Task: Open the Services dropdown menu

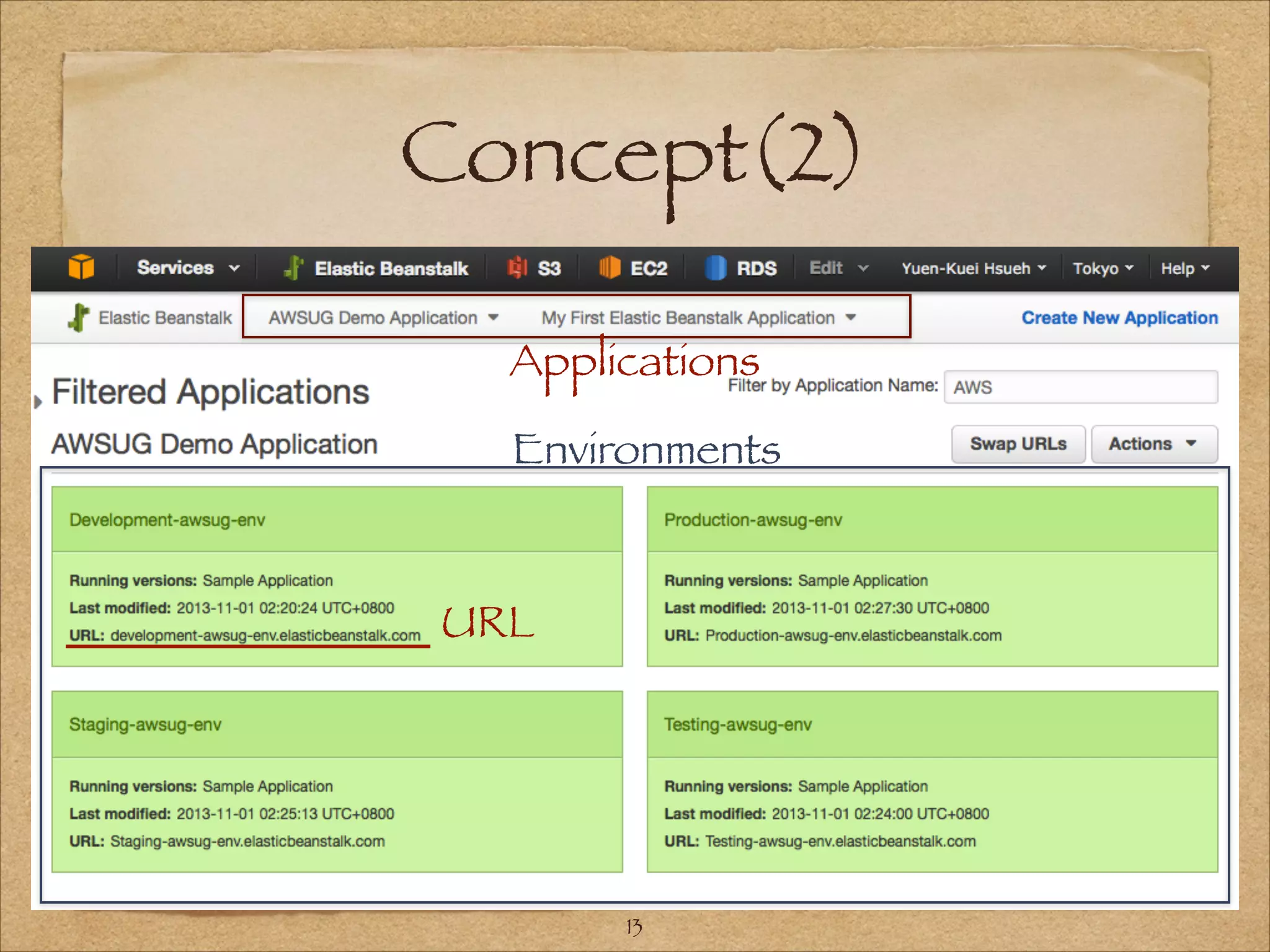Action: (188, 268)
